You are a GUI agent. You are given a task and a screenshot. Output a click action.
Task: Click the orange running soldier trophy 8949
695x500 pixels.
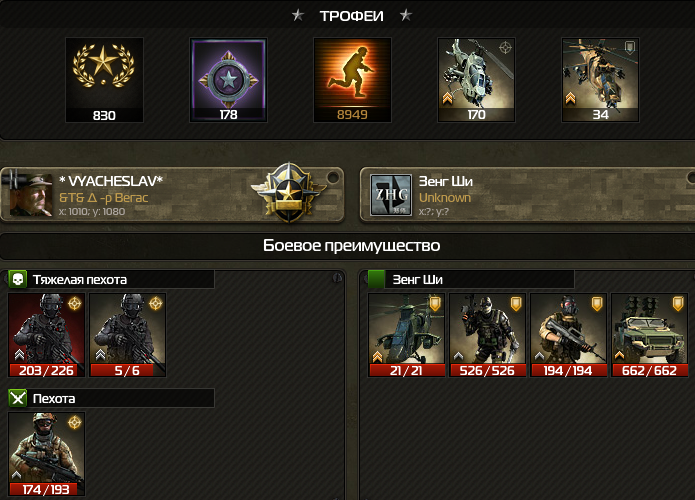pyautogui.click(x=352, y=80)
